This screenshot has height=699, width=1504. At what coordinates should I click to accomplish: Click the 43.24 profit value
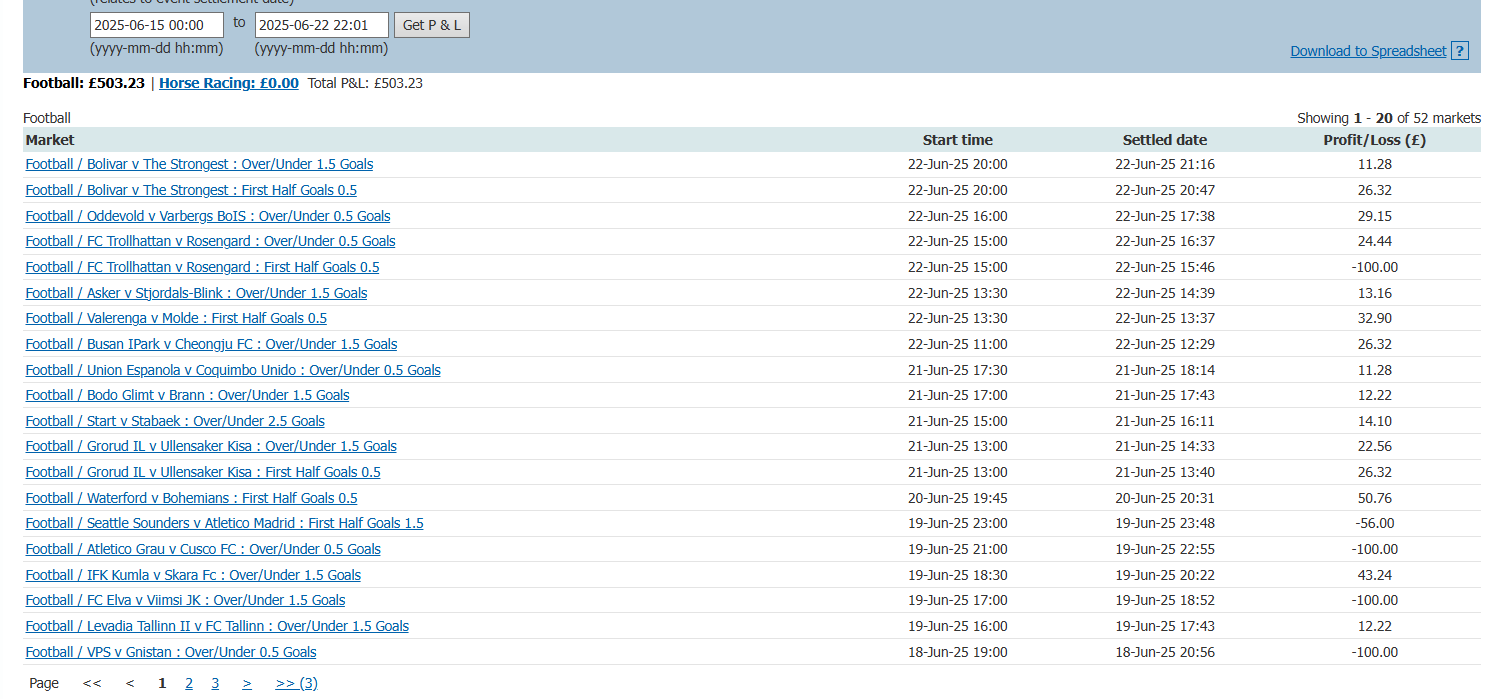1374,575
